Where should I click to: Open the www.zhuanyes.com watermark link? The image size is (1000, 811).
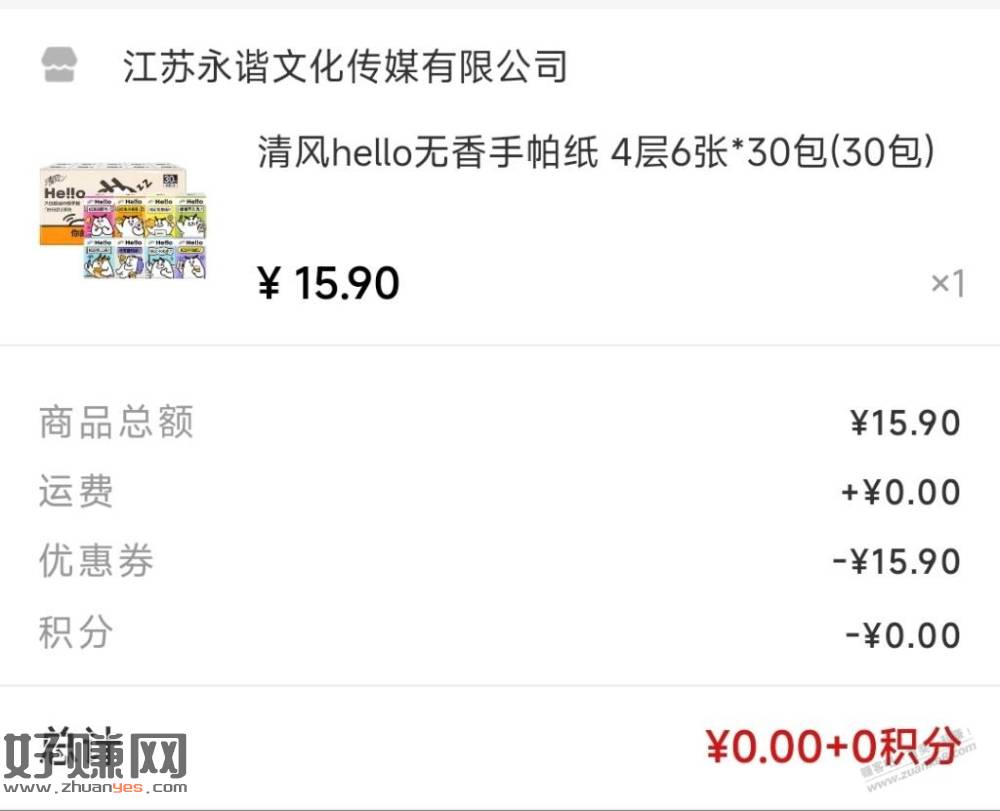point(95,787)
